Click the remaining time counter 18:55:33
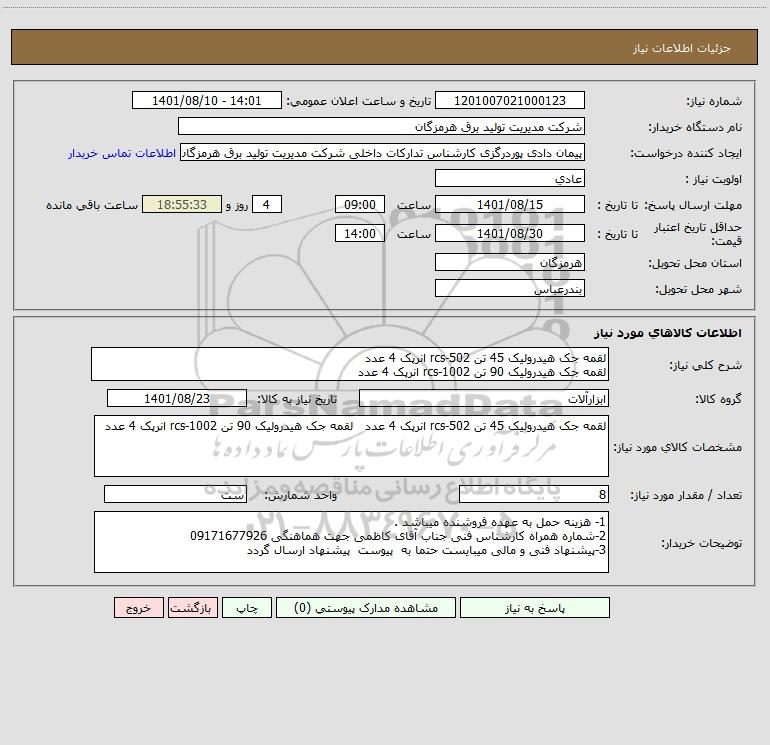The width and height of the screenshot is (770, 745). point(182,204)
